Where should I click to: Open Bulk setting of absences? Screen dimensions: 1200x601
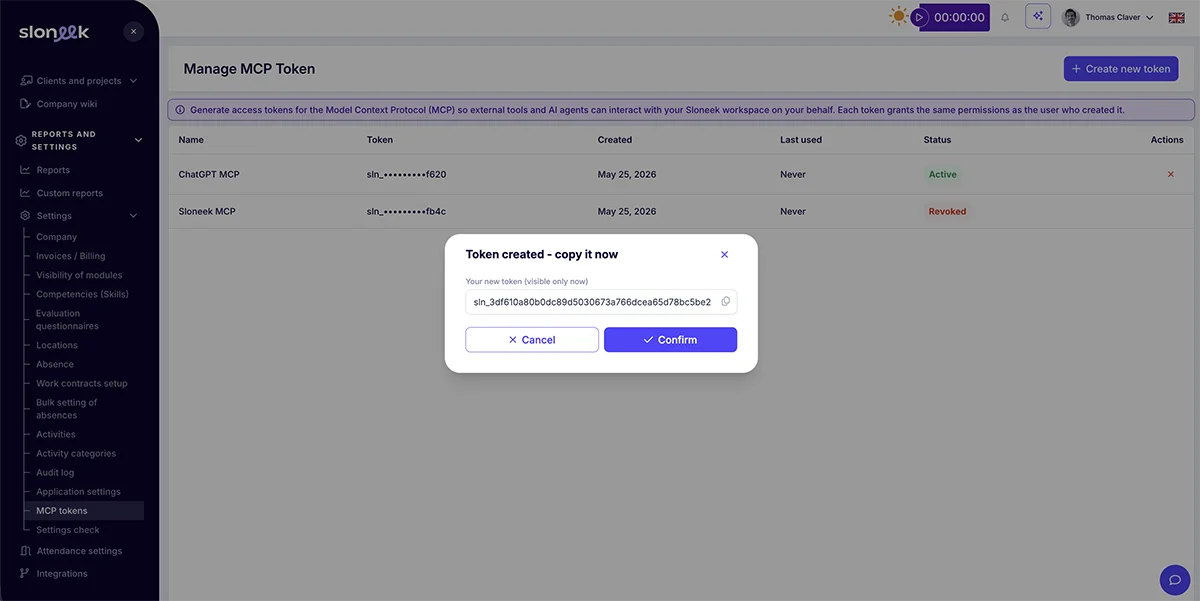pyautogui.click(x=67, y=409)
